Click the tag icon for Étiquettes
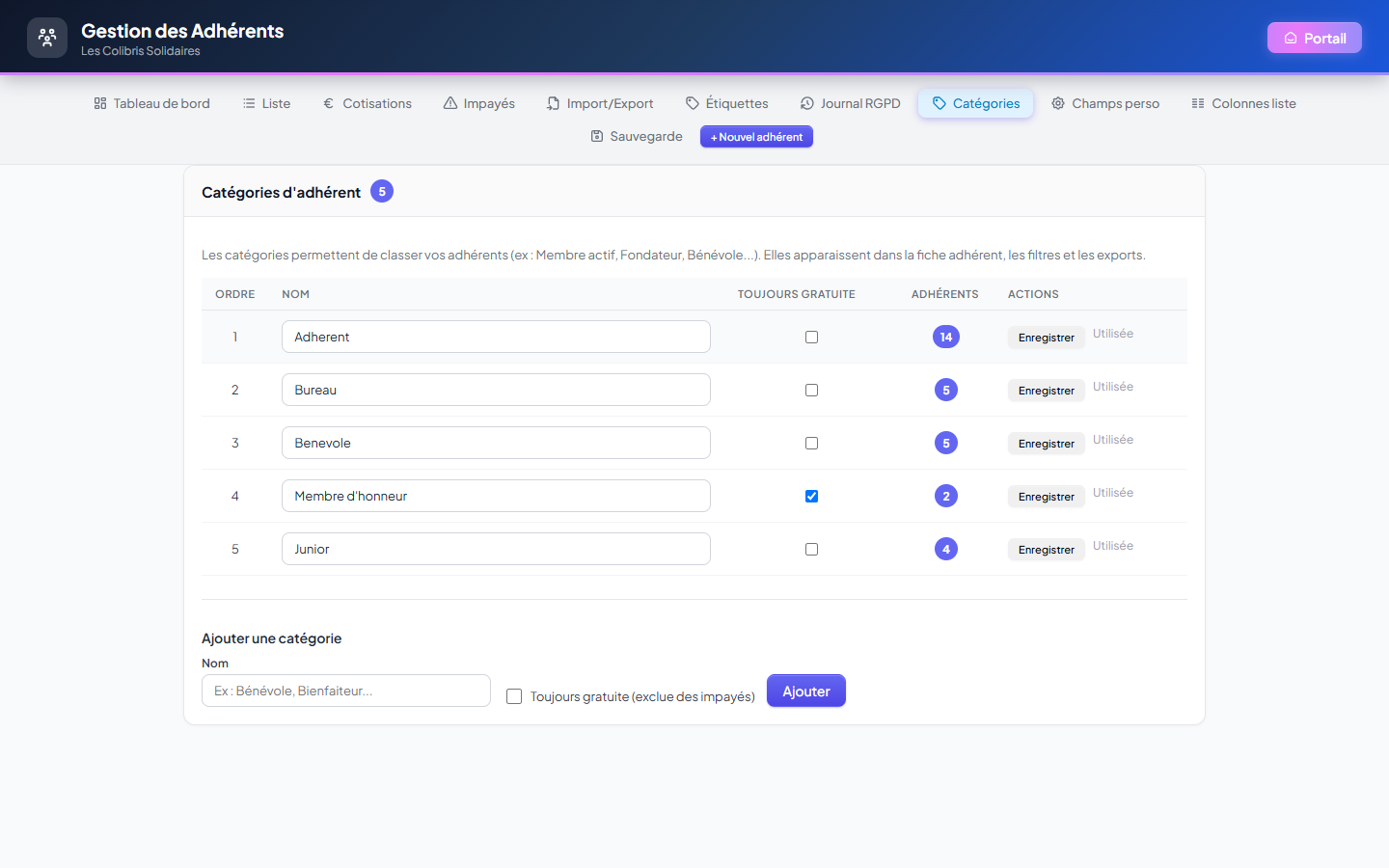This screenshot has width=1389, height=868. (x=693, y=103)
